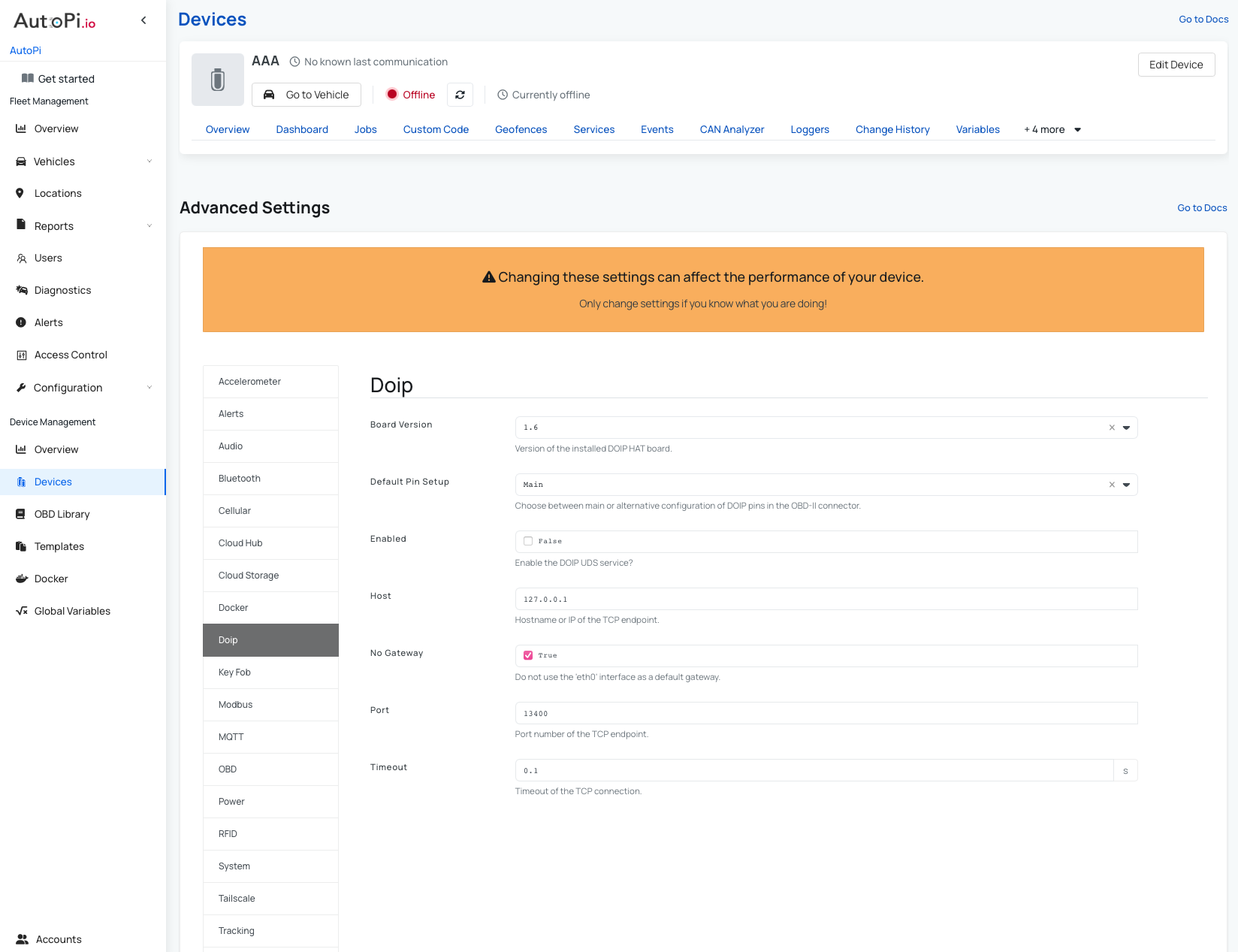Select Power in the settings list
1238x952 pixels.
coord(270,802)
